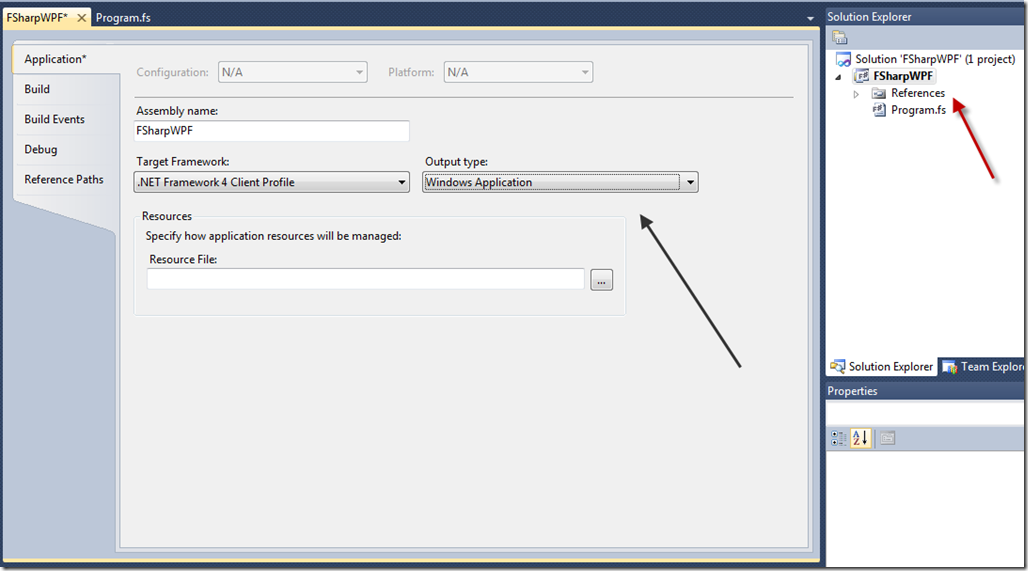Image resolution: width=1028 pixels, height=571 pixels.
Task: Click the References folder icon
Action: tap(879, 93)
